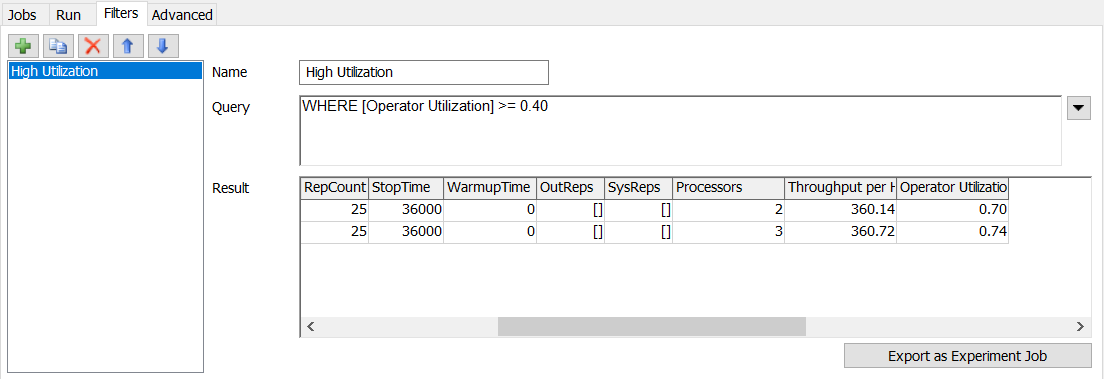Click the Name input field

423,73
